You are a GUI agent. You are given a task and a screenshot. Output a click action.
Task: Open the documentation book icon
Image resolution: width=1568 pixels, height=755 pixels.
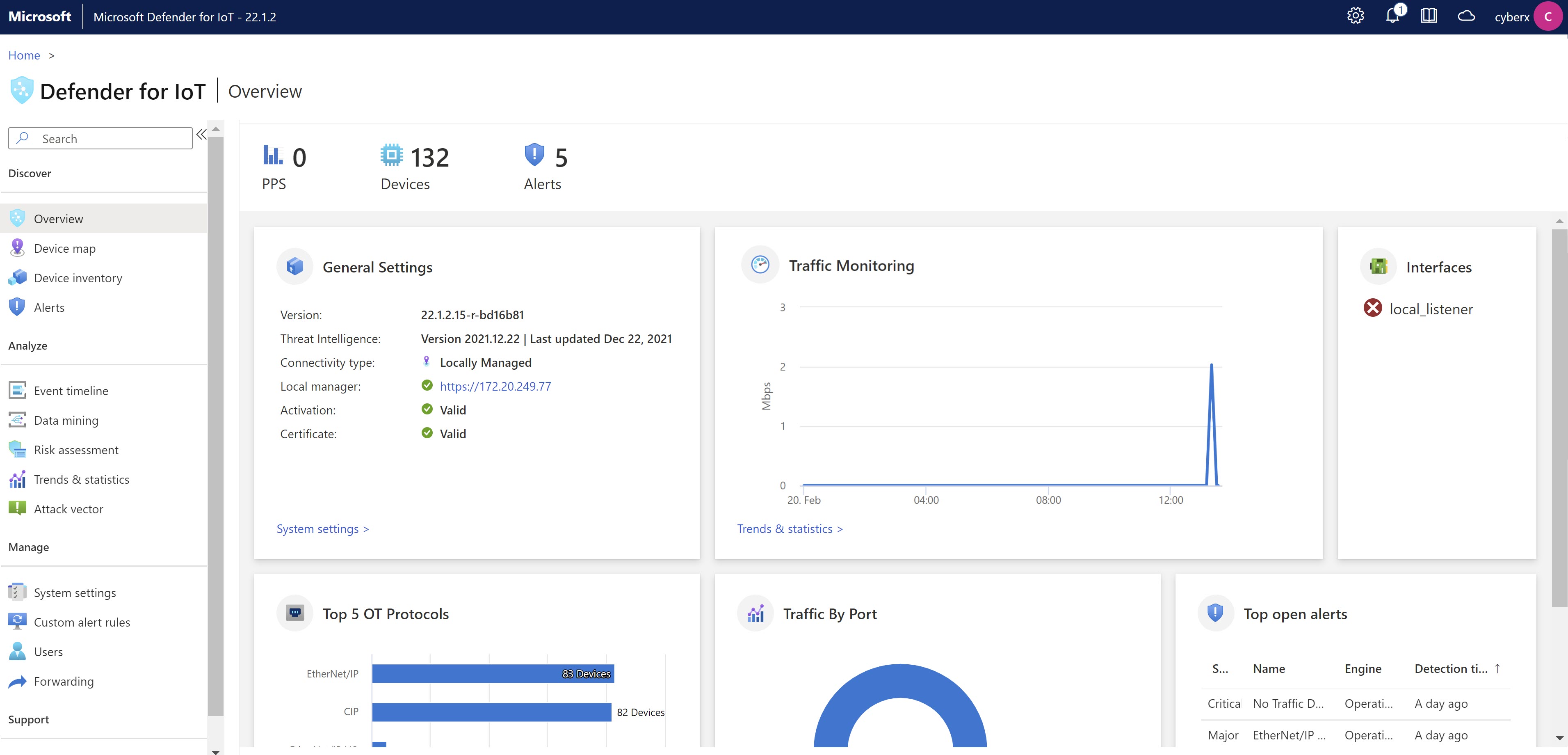pyautogui.click(x=1429, y=16)
